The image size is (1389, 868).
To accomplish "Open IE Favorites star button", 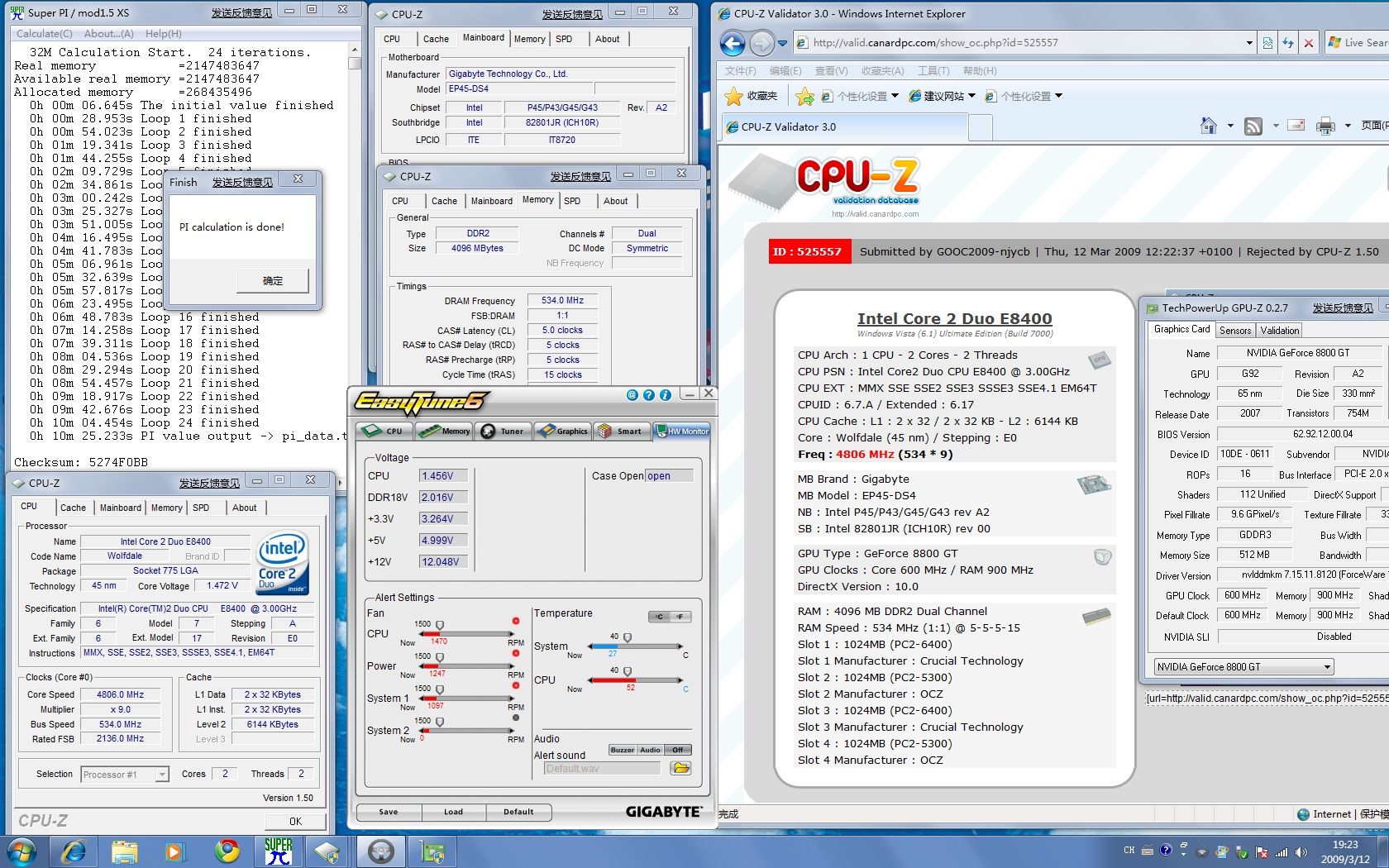I will 751,96.
